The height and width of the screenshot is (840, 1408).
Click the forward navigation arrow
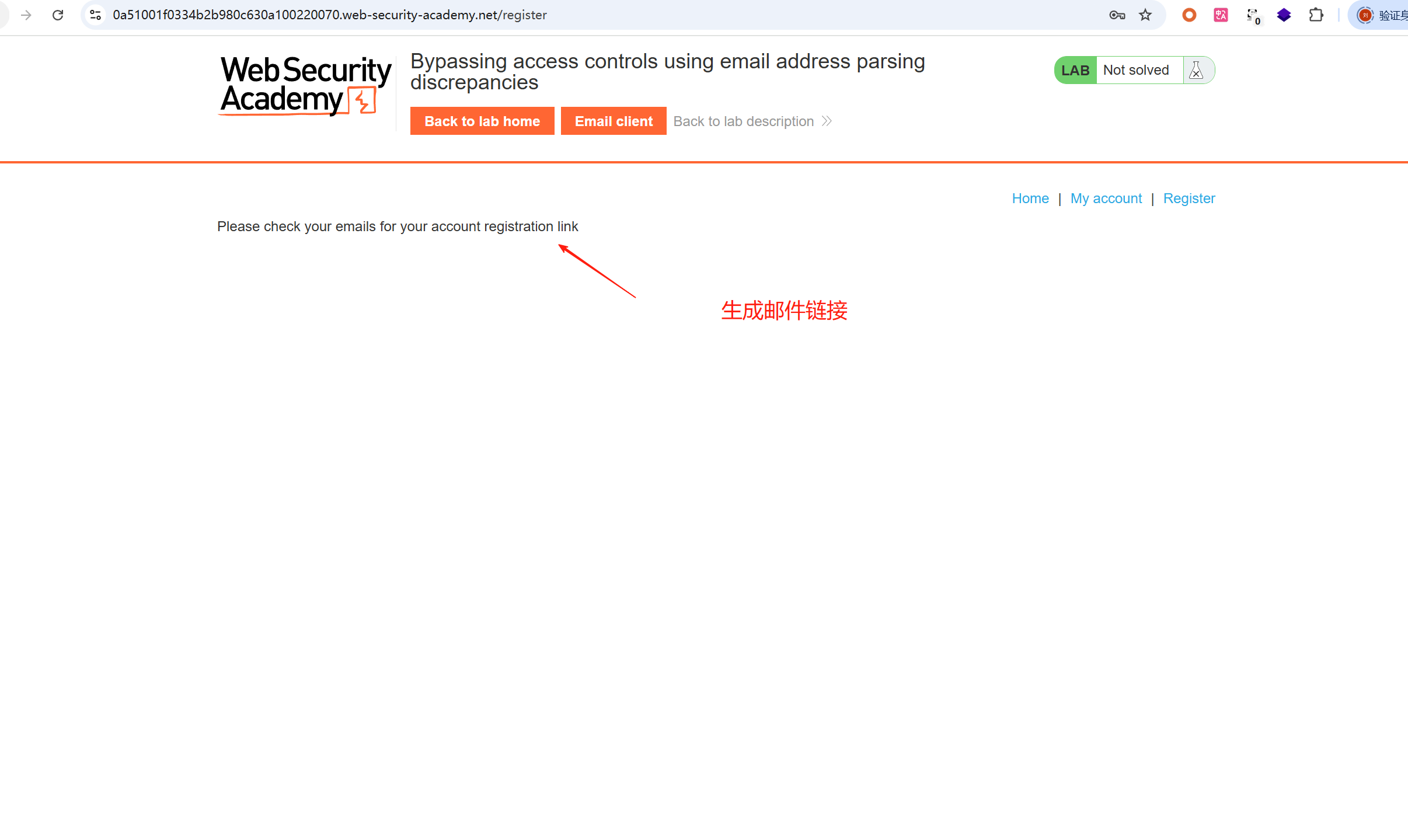(x=26, y=15)
